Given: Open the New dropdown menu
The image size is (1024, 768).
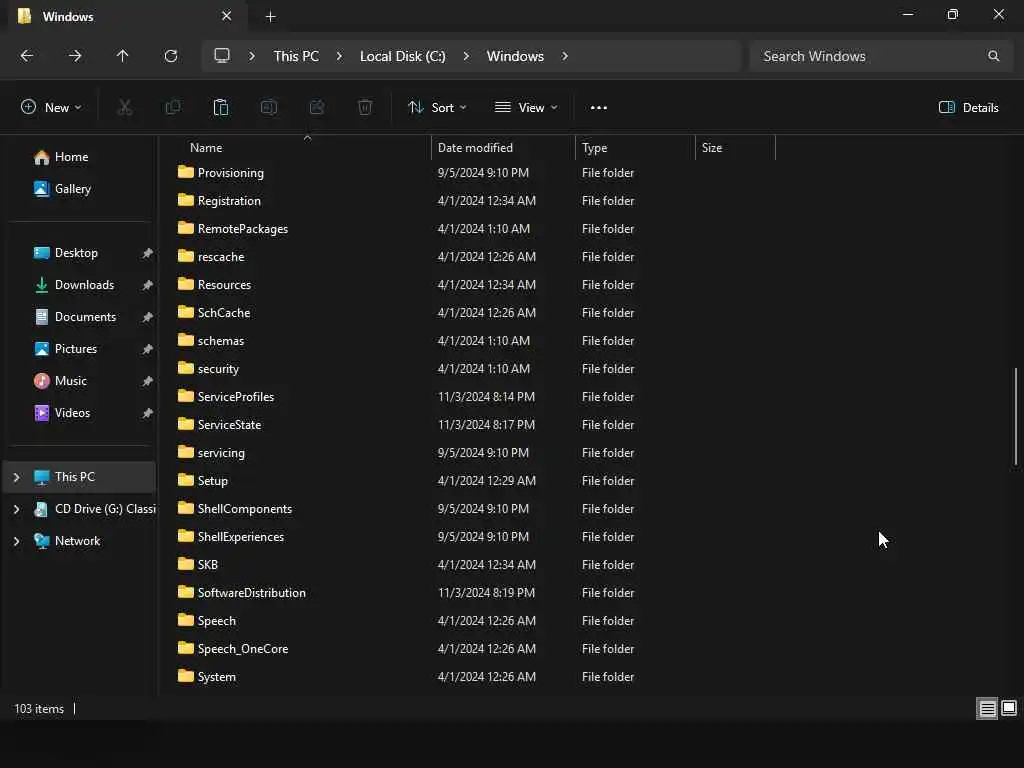Looking at the screenshot, I should tap(51, 108).
